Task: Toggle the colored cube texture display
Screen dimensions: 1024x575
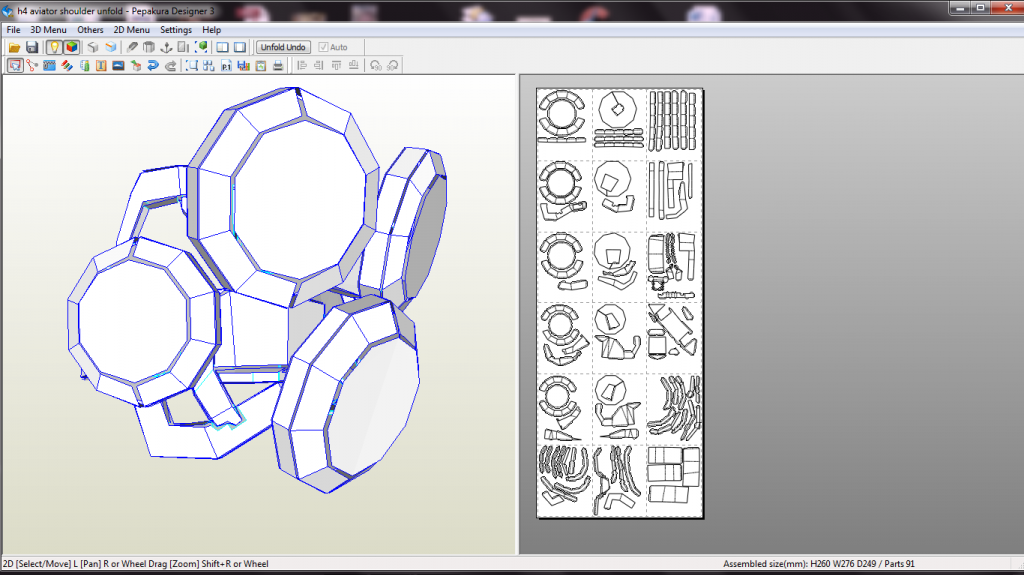Action: coord(71,47)
